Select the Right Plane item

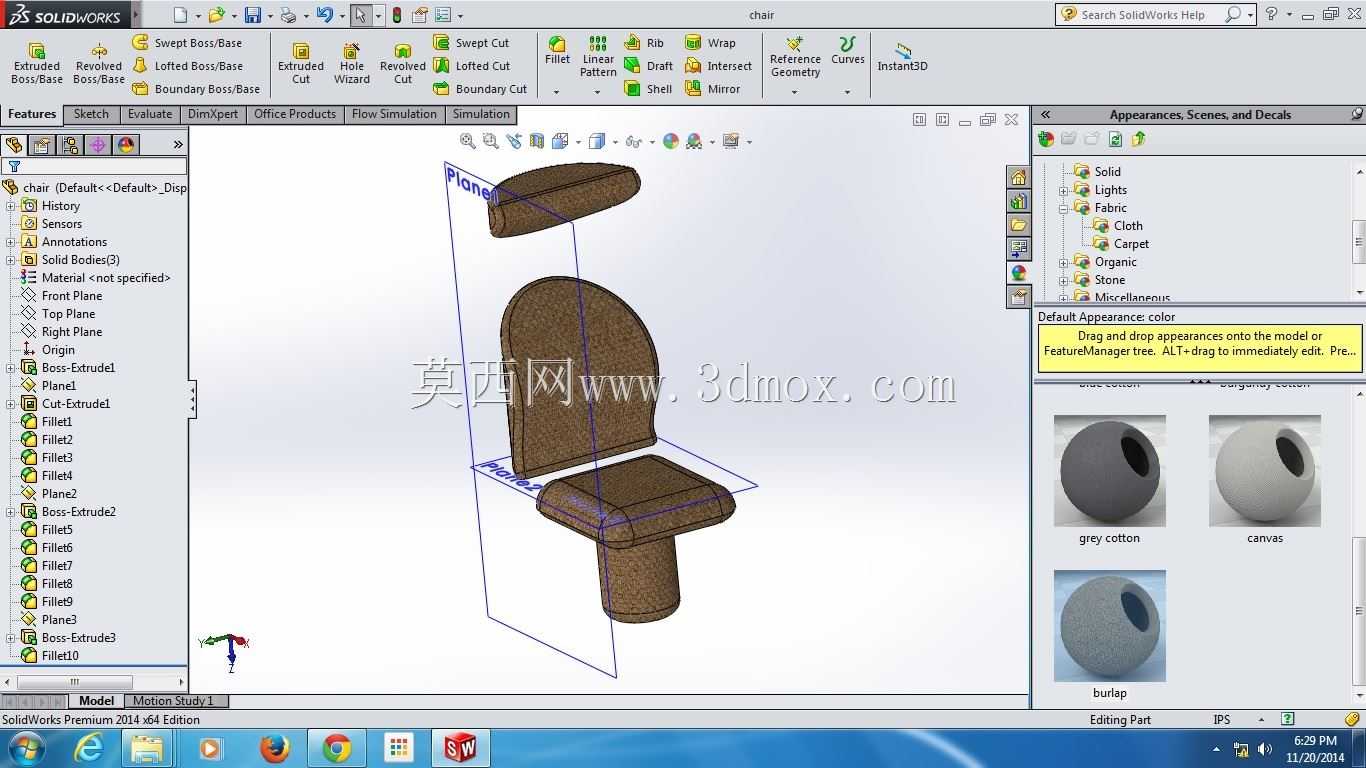[61, 332]
